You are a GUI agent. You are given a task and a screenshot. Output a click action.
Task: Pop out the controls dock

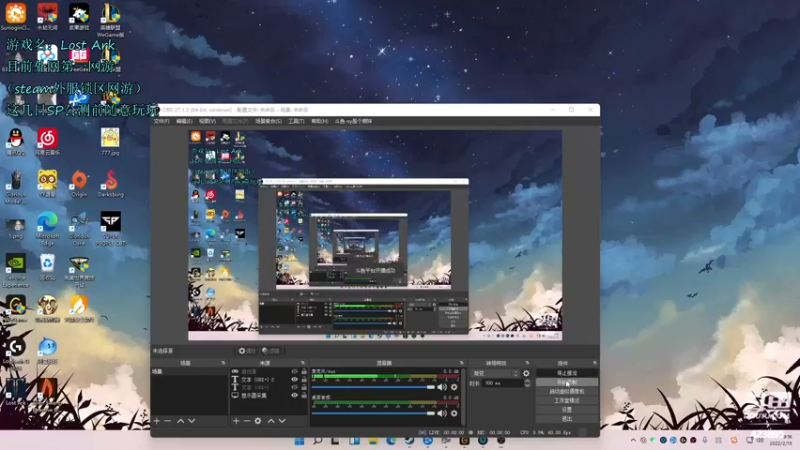coord(594,363)
